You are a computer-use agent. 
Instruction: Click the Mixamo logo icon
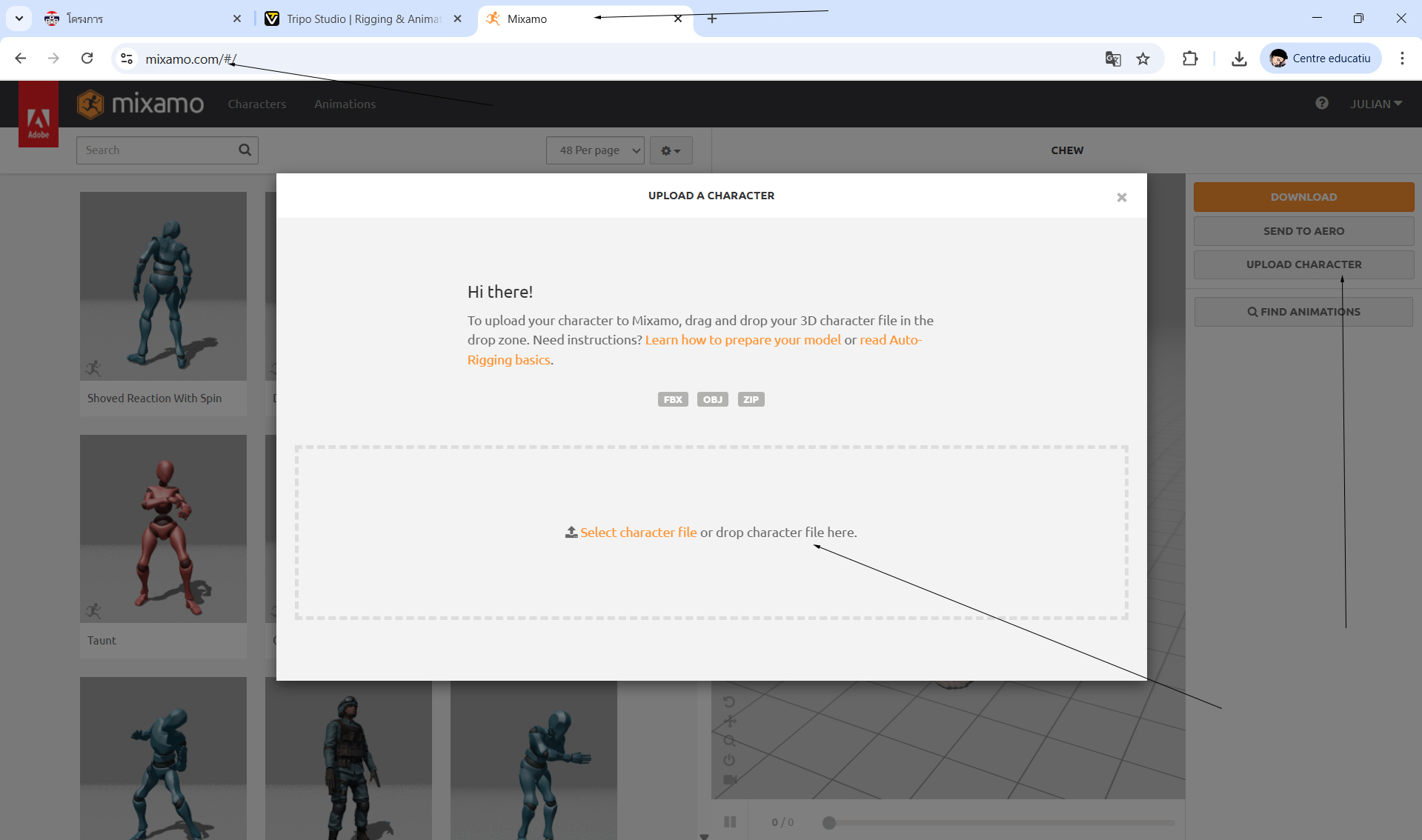pyautogui.click(x=90, y=104)
